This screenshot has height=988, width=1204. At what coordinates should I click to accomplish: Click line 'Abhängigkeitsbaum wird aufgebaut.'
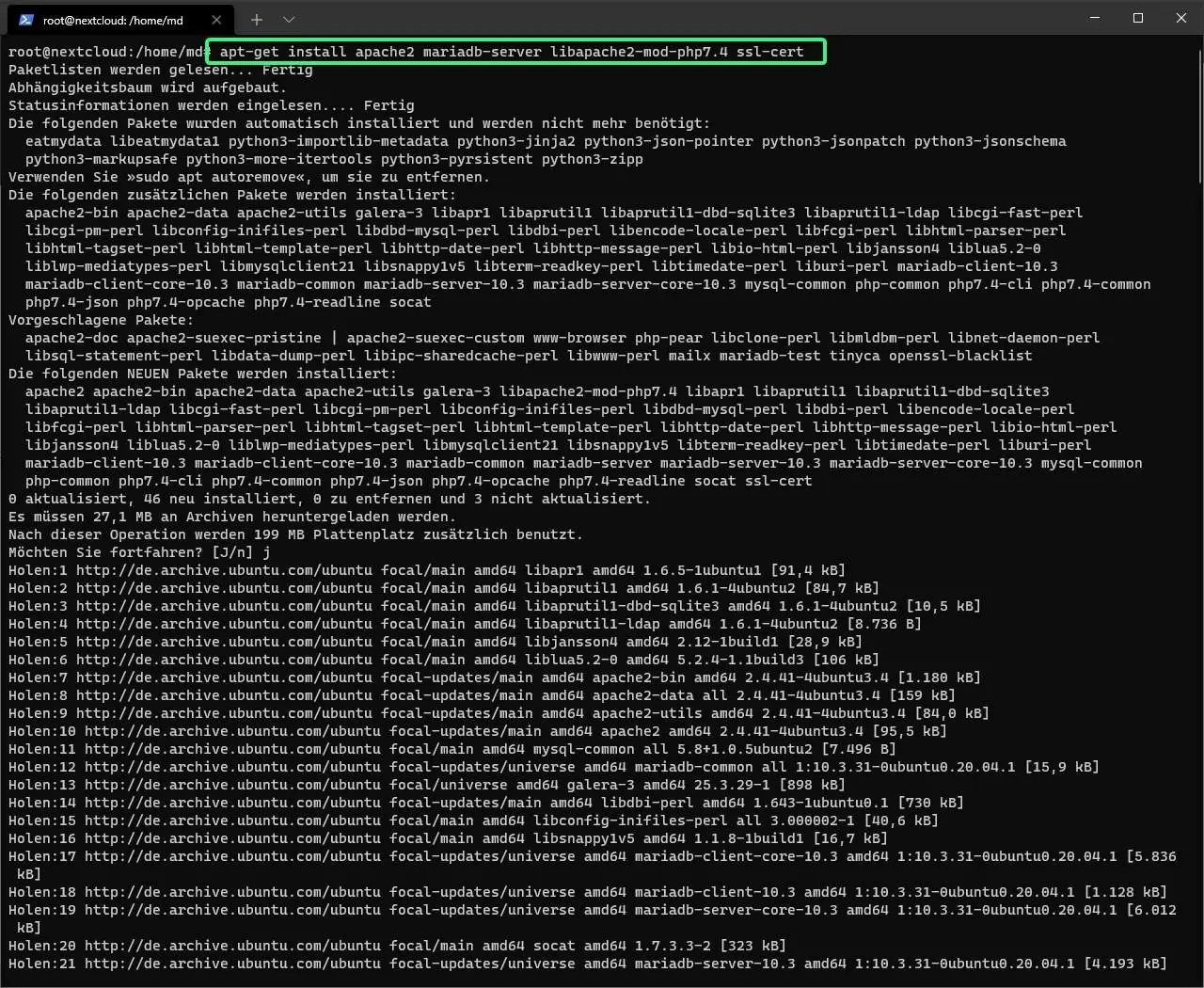[148, 88]
